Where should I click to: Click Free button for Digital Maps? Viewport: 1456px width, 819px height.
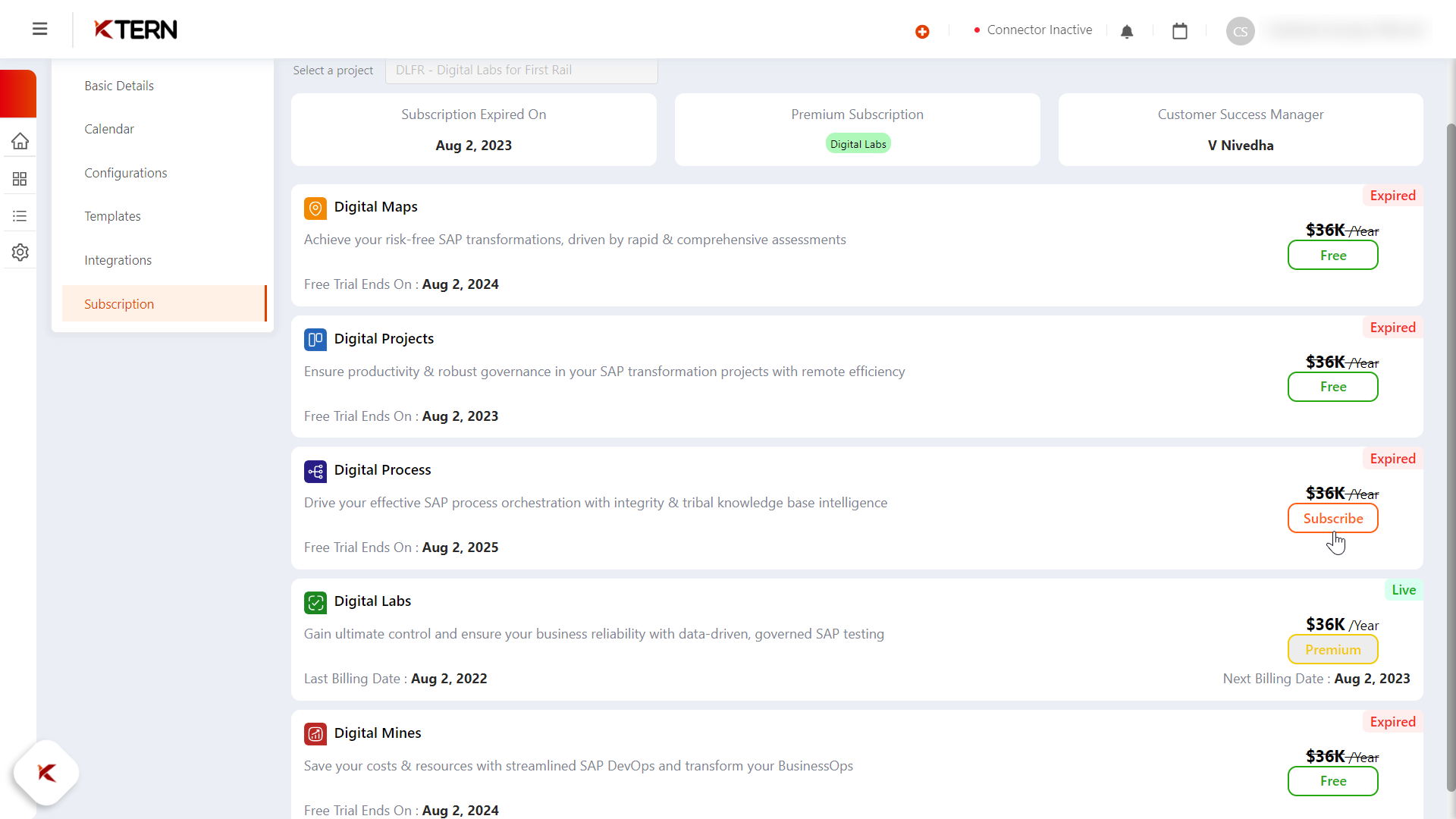click(1332, 255)
